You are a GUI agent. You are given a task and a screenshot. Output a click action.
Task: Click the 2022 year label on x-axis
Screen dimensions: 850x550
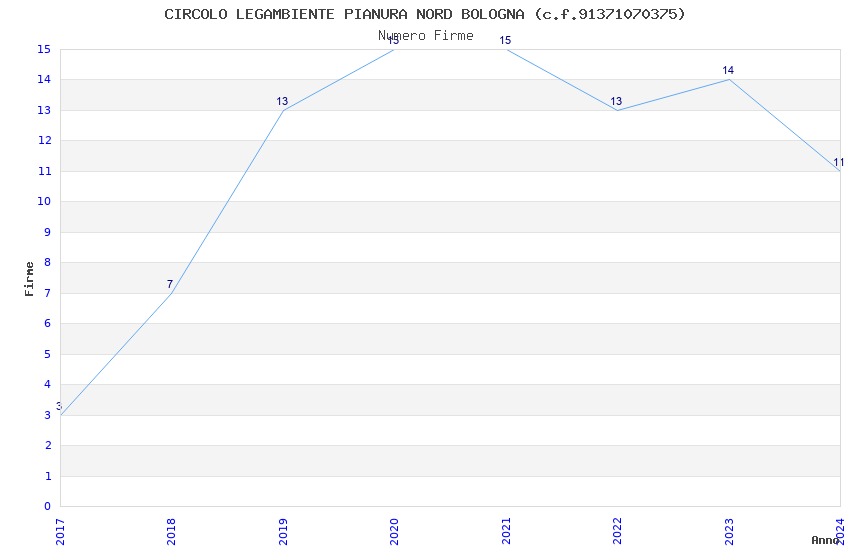pos(617,532)
